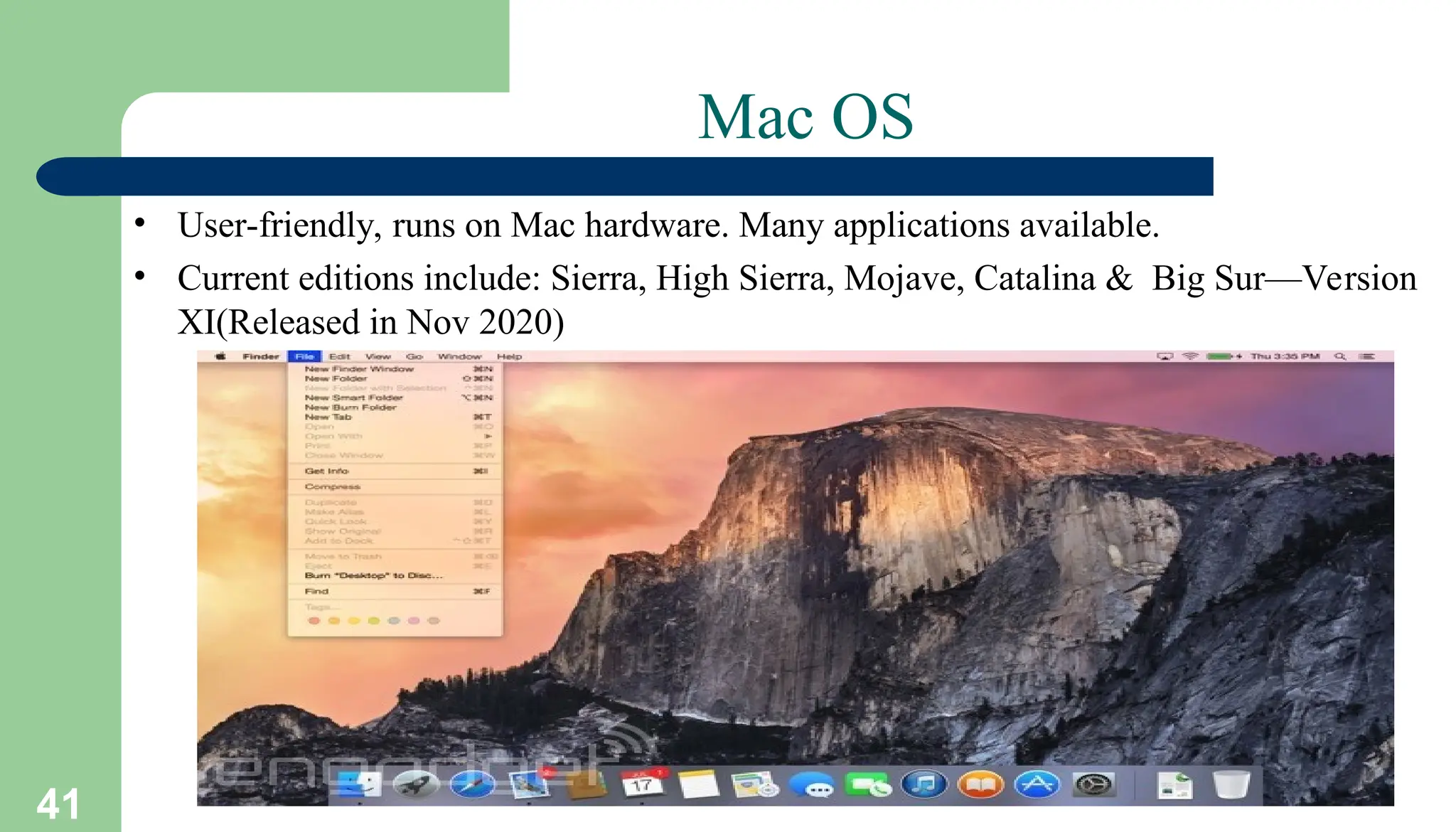
Task: Choose New Burn Folder
Action: click(x=395, y=407)
